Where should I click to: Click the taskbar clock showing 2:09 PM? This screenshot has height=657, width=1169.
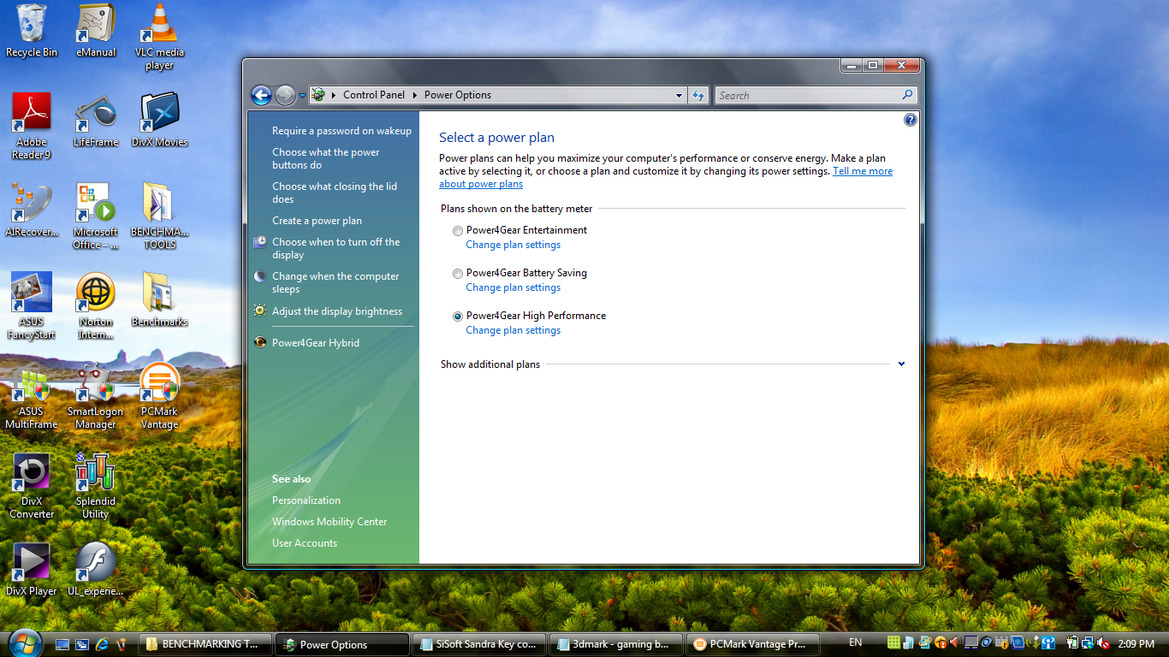[x=1136, y=644]
